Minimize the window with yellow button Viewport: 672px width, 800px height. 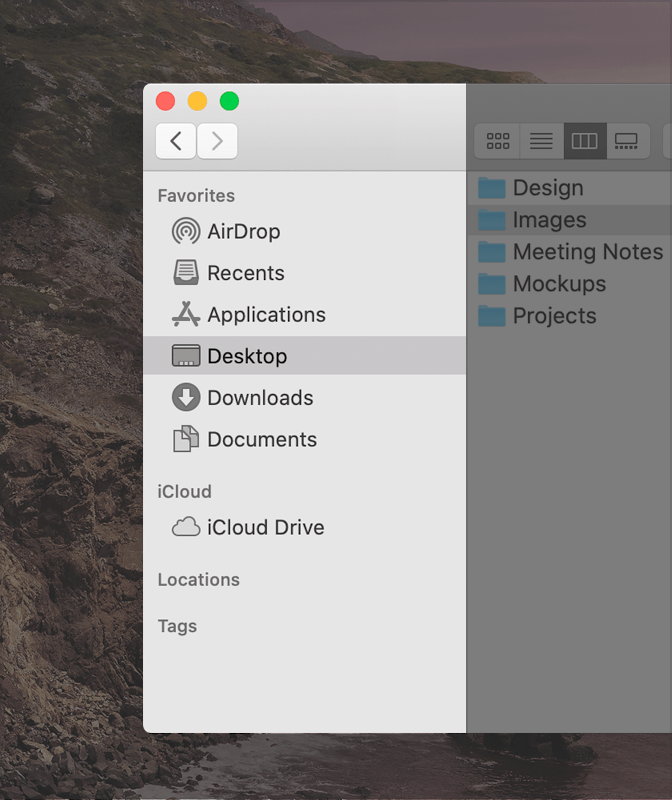click(197, 101)
